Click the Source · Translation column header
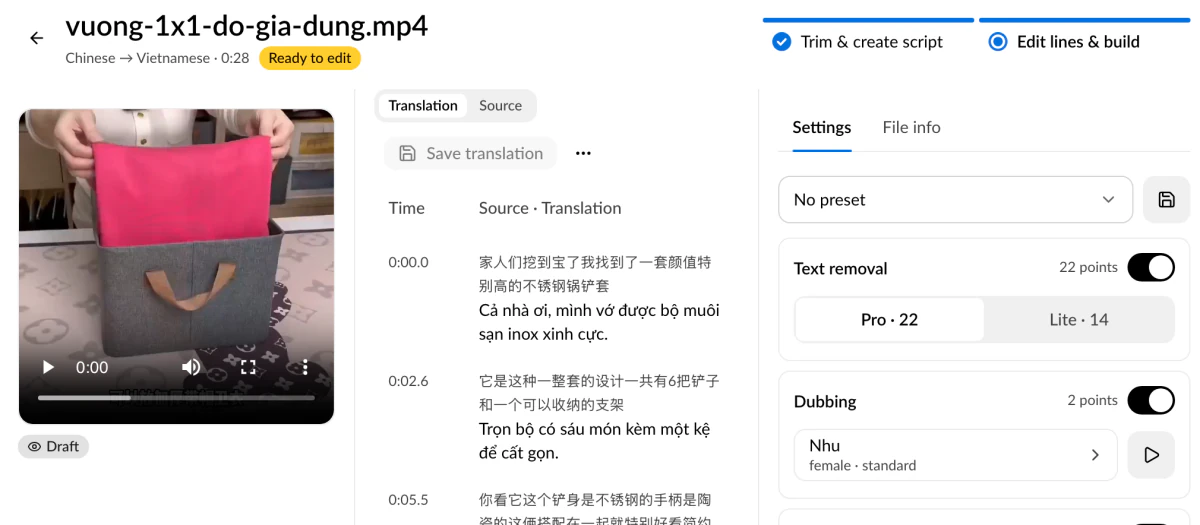This screenshot has height=525, width=1200. coord(550,208)
